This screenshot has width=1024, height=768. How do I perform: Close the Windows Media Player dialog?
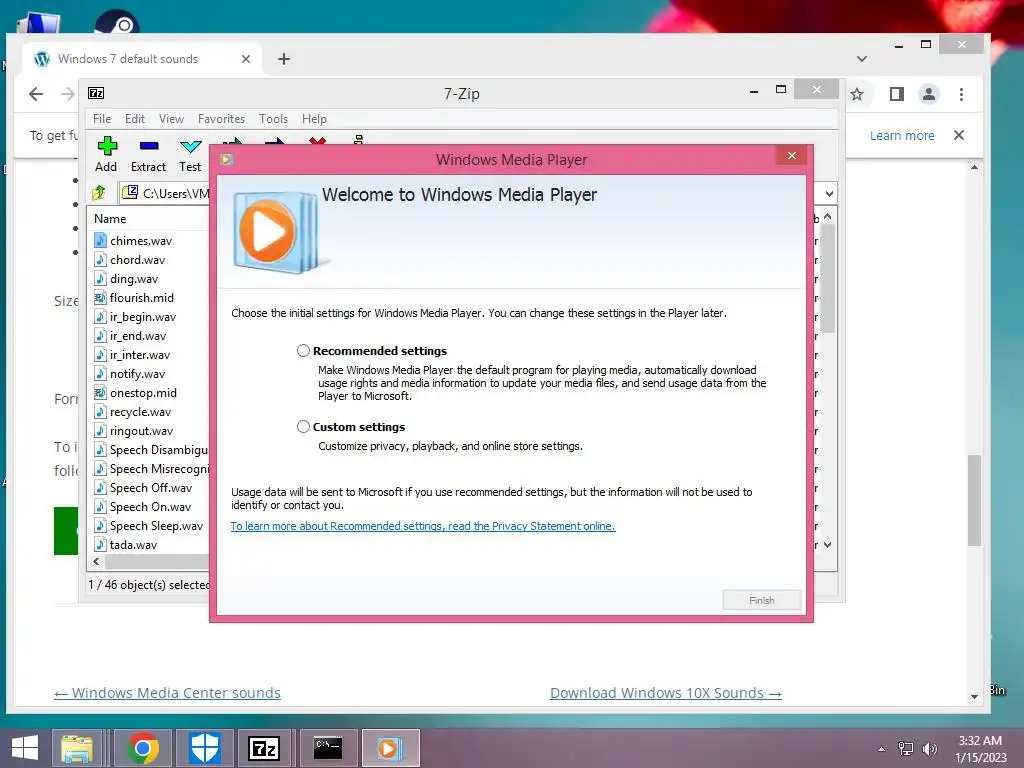click(x=792, y=155)
